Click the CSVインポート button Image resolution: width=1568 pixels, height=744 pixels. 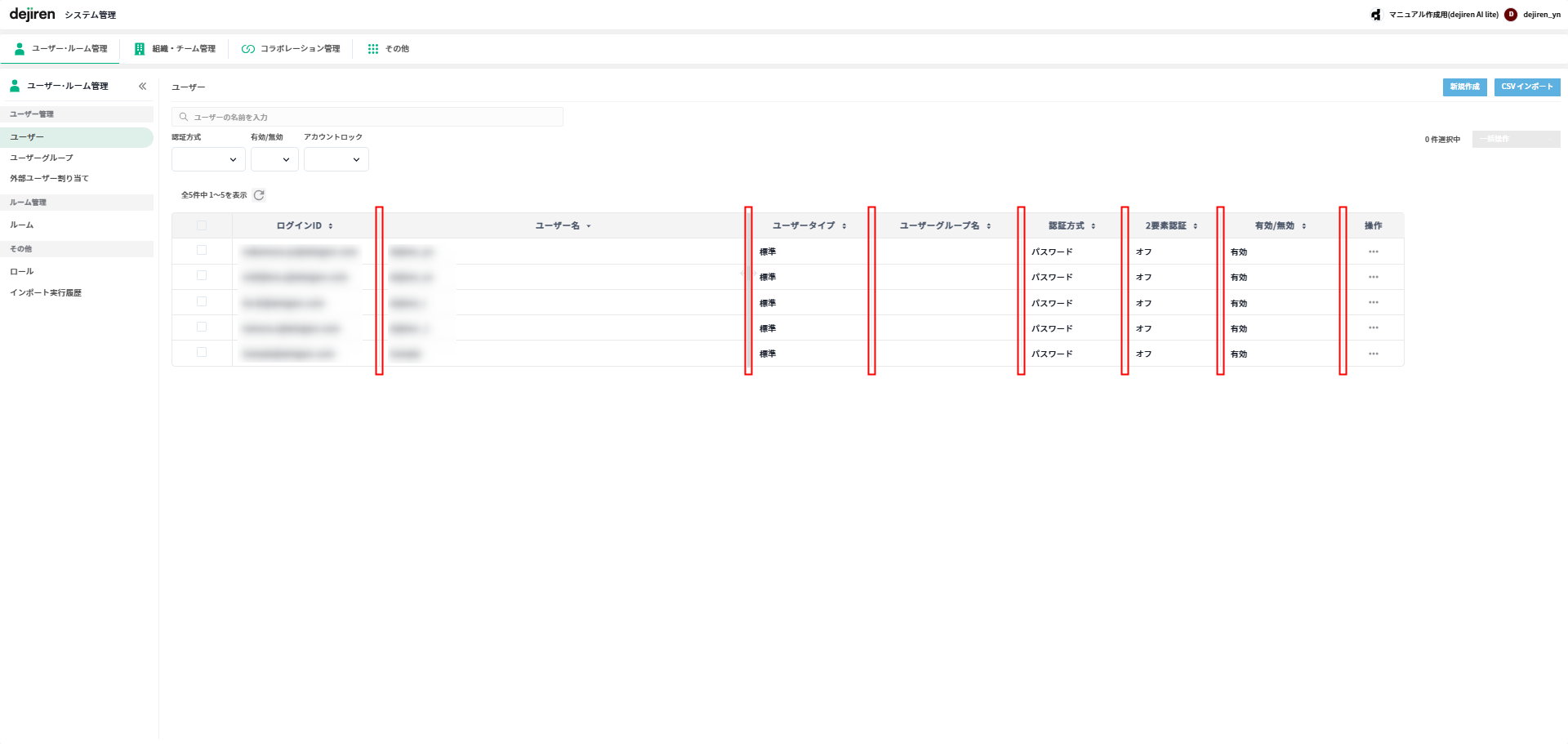tap(1526, 87)
